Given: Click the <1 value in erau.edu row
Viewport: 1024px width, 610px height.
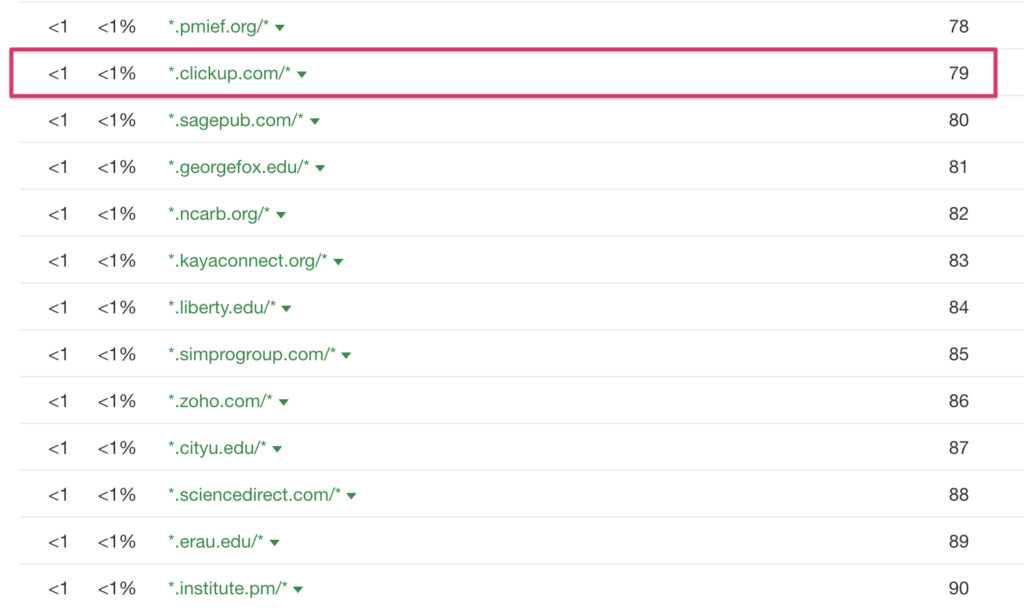Looking at the screenshot, I should click(x=58, y=541).
